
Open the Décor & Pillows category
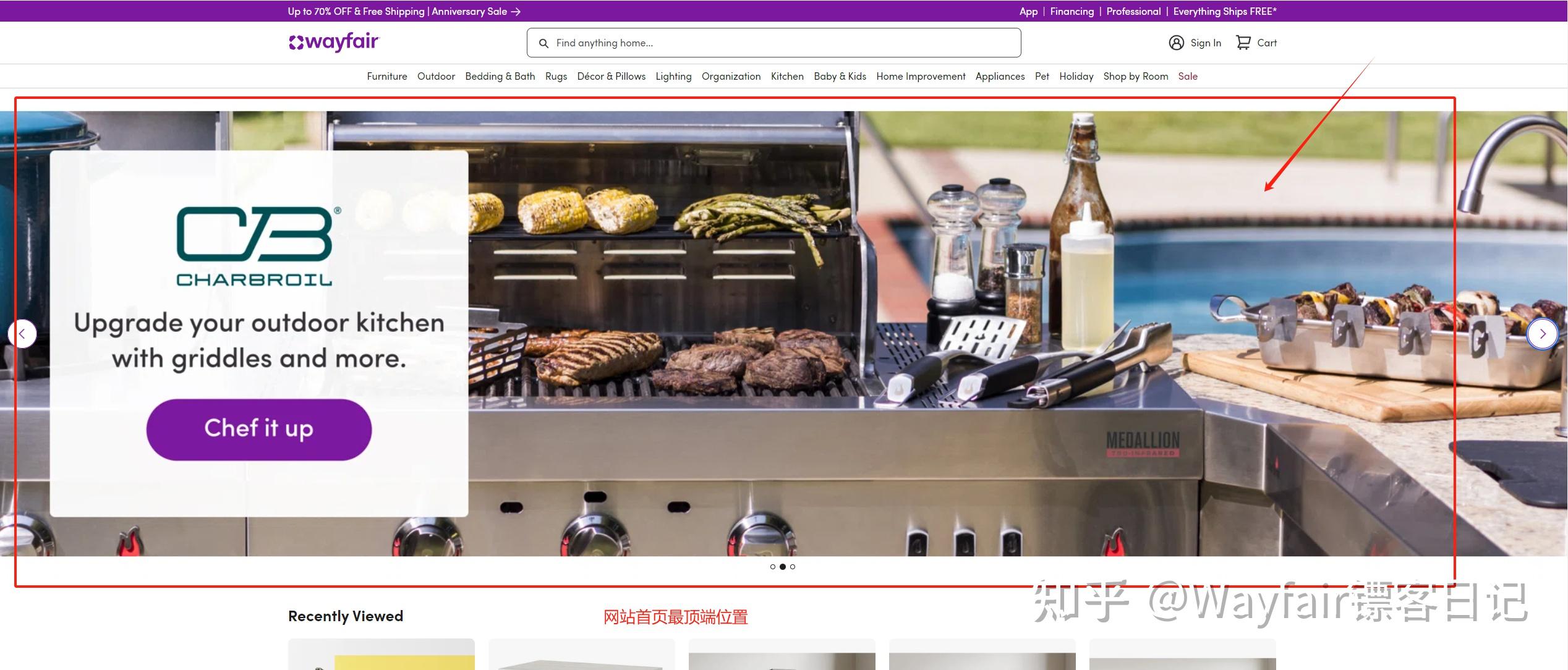click(x=611, y=76)
